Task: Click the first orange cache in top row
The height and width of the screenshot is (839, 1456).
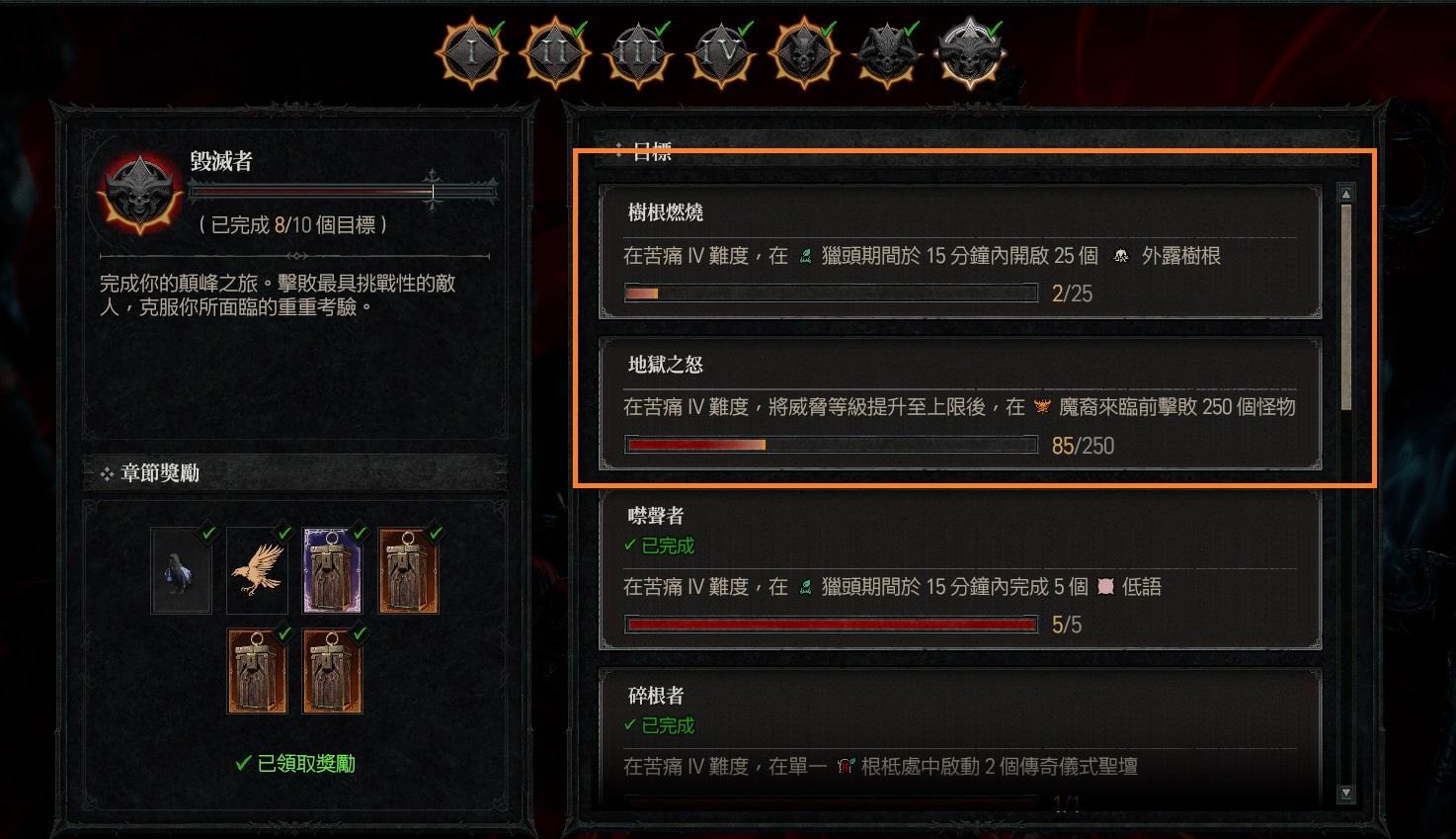Action: click(409, 570)
